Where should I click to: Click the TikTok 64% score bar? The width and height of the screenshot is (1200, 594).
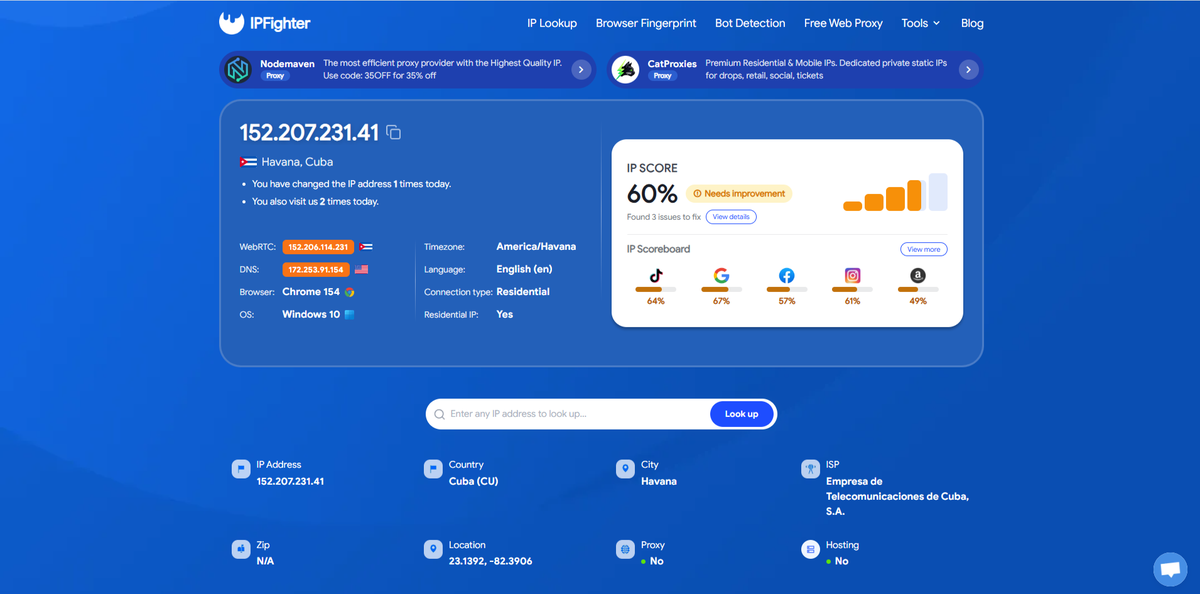[656, 290]
